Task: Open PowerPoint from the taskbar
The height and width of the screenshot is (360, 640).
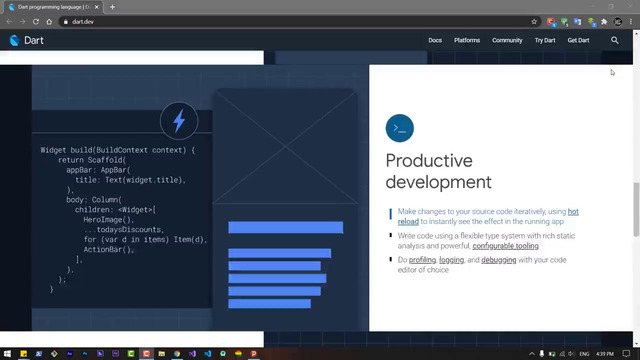Action: 253,353
